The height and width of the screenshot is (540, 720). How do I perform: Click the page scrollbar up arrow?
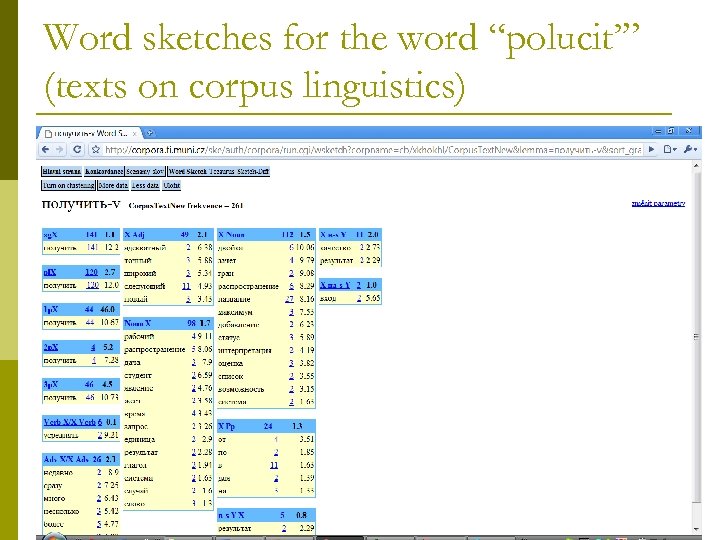tap(697, 165)
